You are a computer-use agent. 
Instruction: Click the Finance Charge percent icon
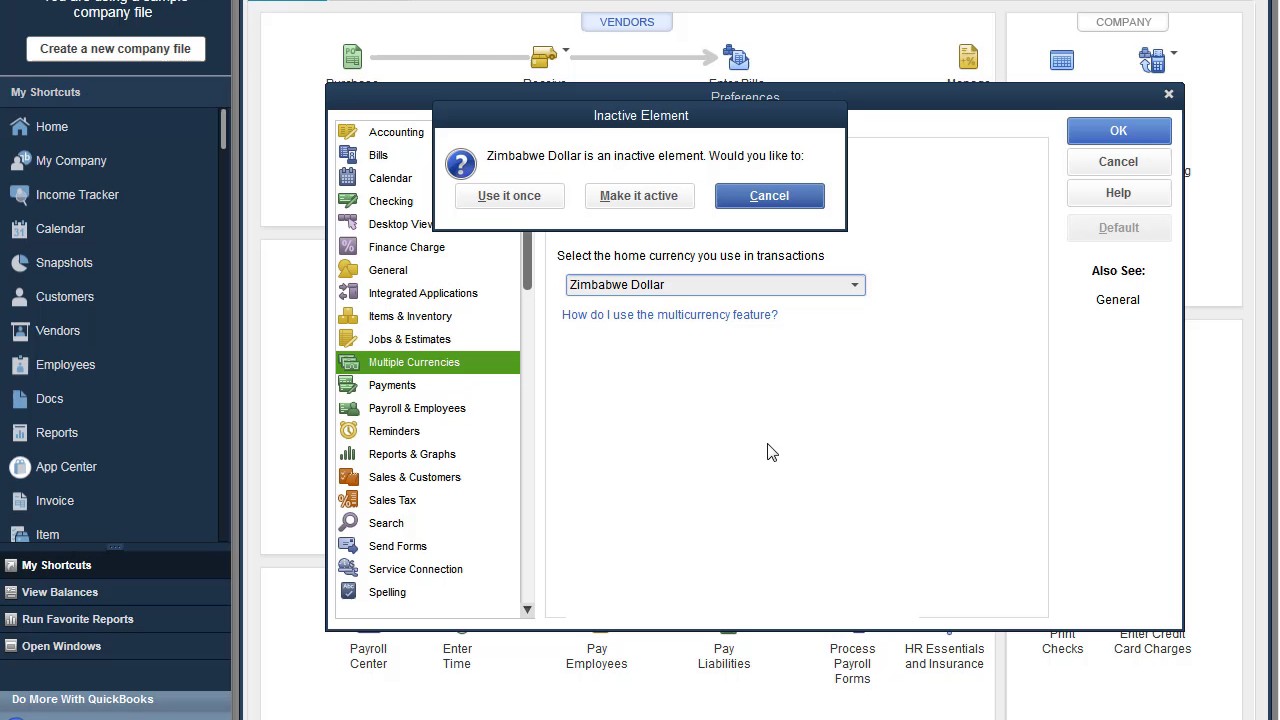click(348, 247)
